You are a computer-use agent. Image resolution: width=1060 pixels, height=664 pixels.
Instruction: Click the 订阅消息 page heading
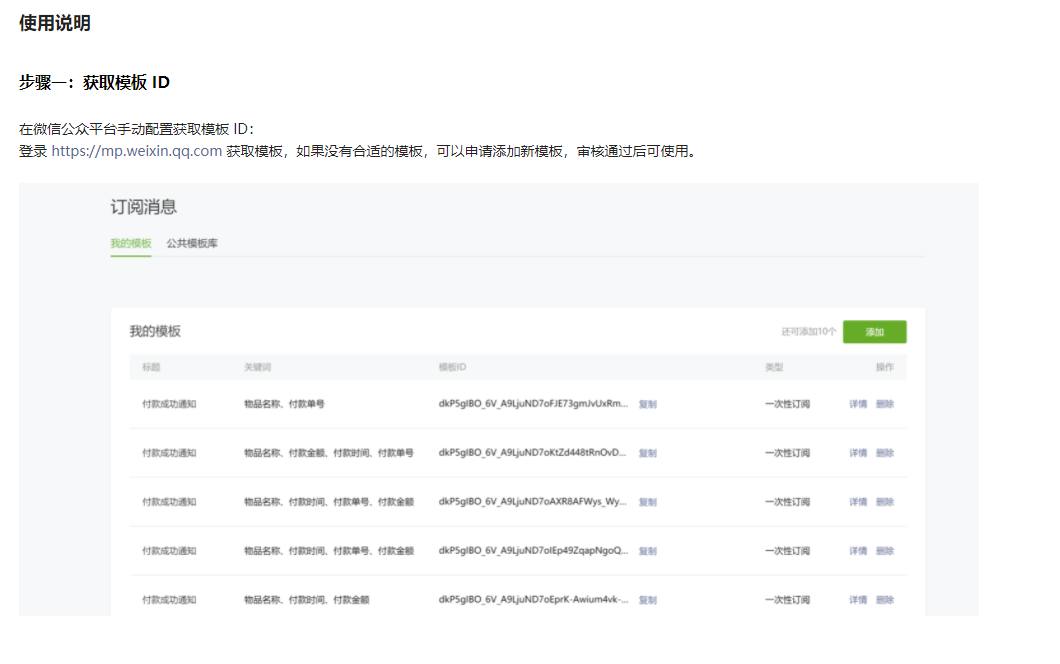143,207
